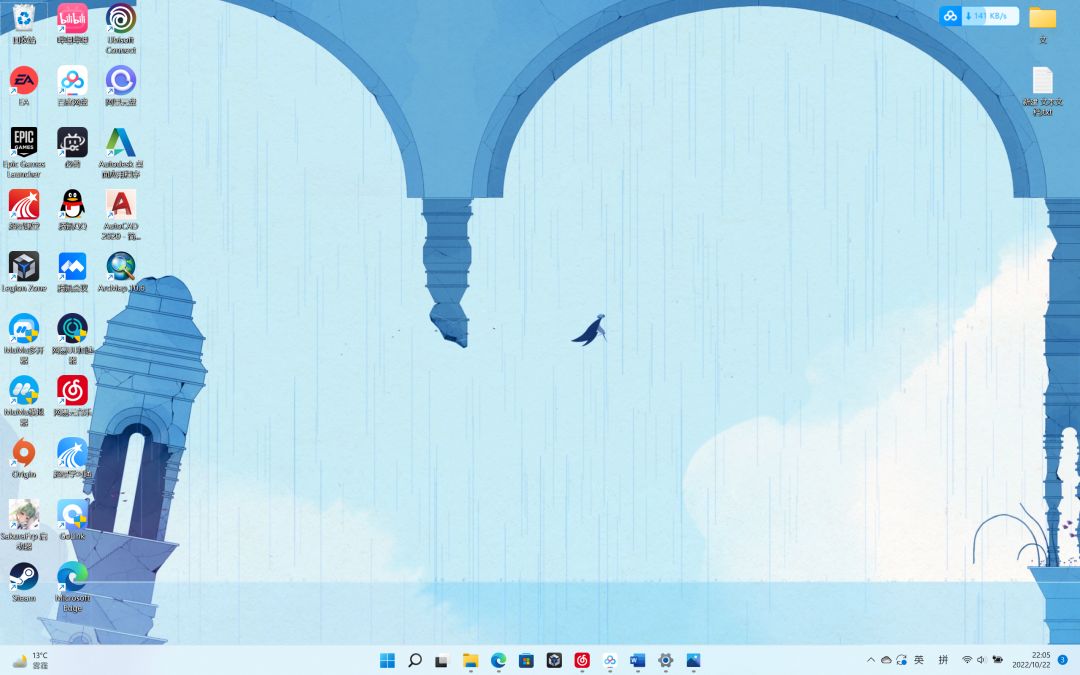Open the Steam desktop shortcut
This screenshot has height=675, width=1080.
click(23, 576)
